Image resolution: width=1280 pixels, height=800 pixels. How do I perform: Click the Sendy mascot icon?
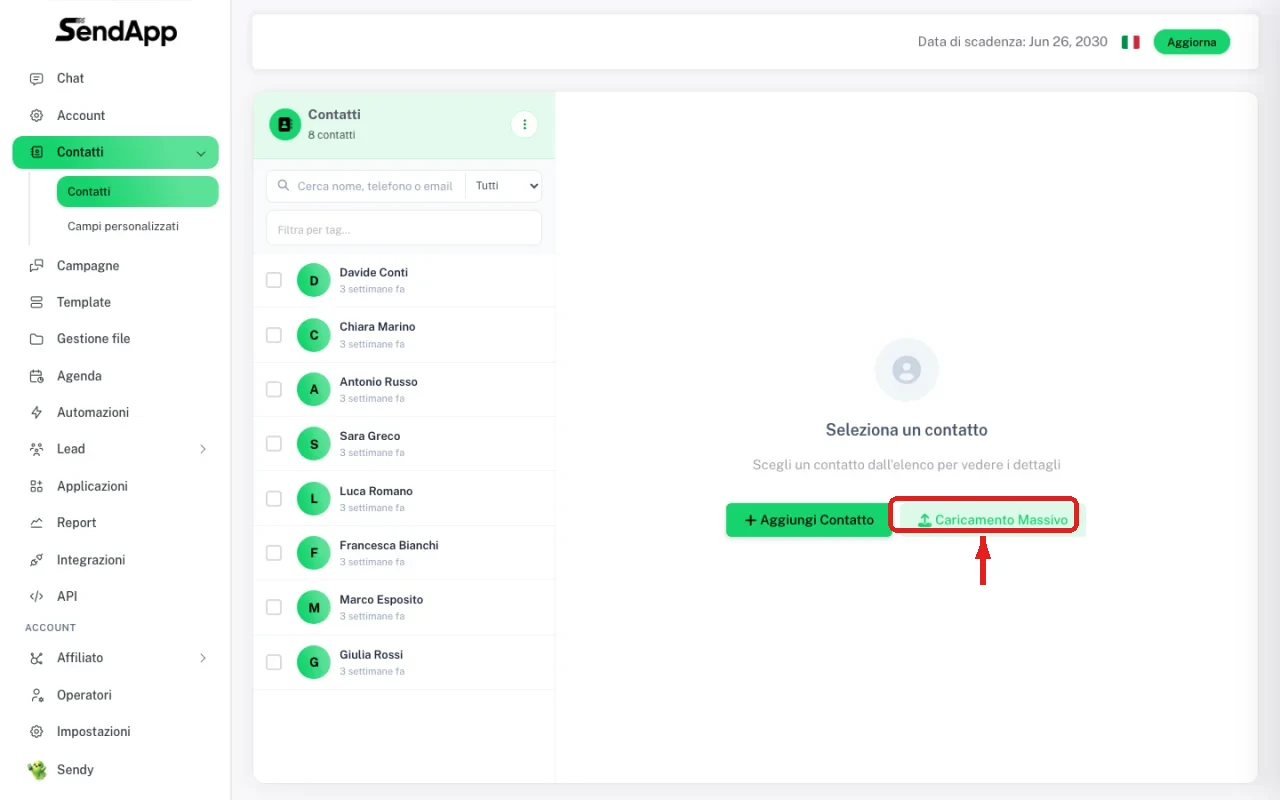(x=37, y=770)
